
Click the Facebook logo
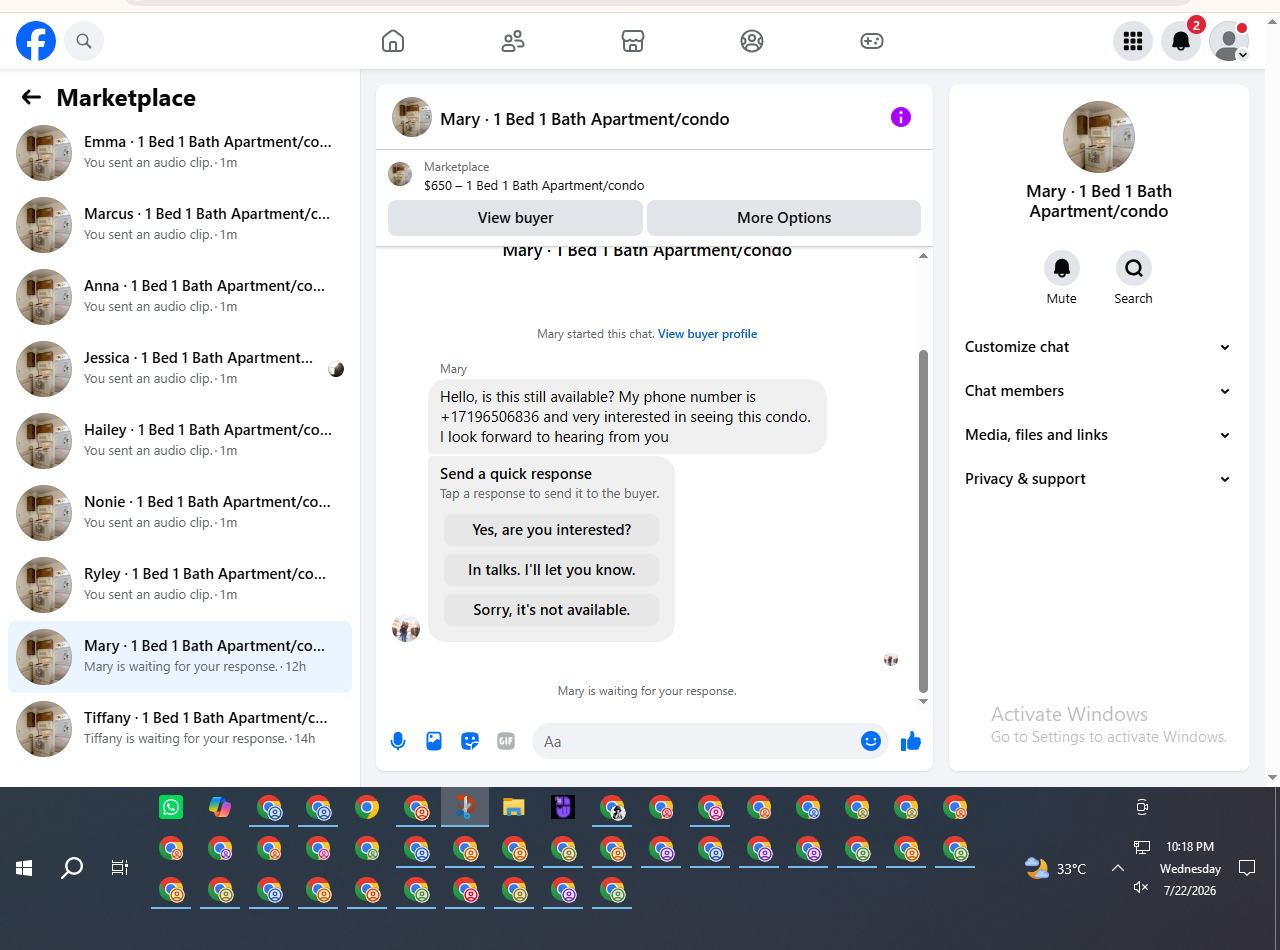[36, 41]
